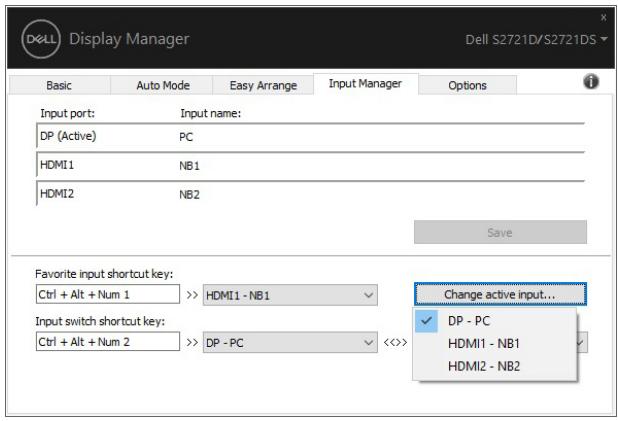Click the Input switch shortcut key label
This screenshot has width=618, height=421.
tap(100, 321)
